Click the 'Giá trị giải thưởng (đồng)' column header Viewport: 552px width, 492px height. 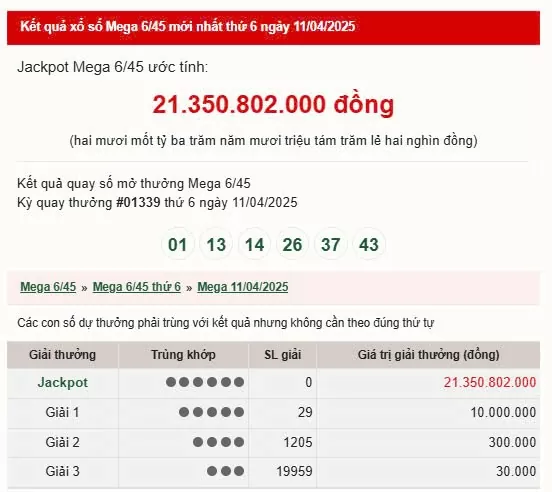(x=428, y=355)
